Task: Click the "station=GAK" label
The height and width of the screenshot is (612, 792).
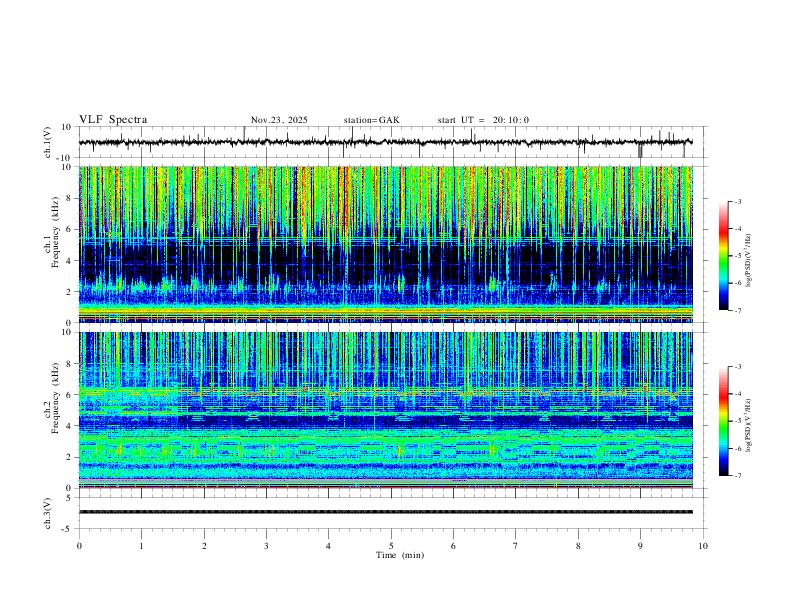Action: tap(371, 120)
